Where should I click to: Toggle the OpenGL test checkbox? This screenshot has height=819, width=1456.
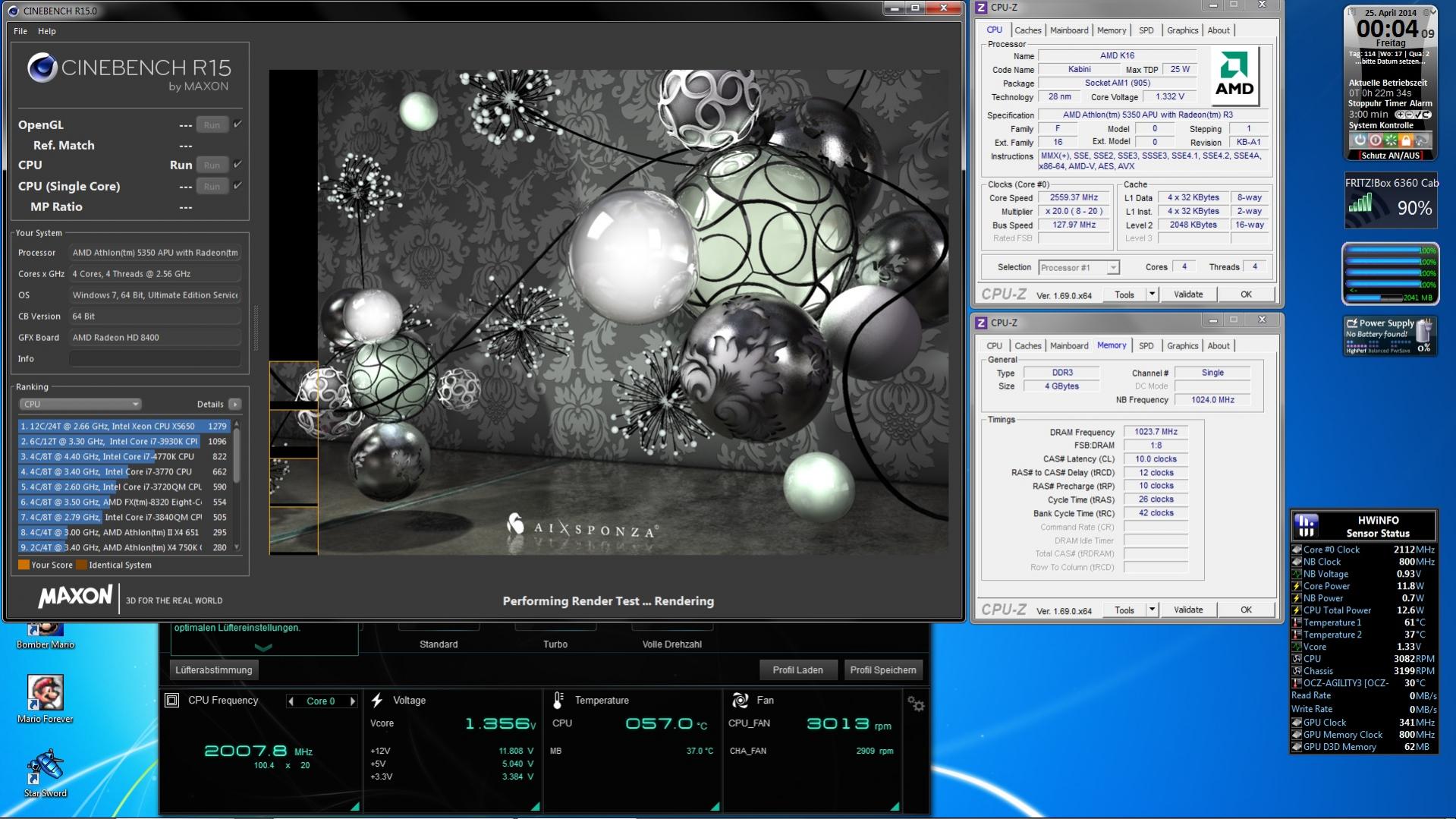238,124
